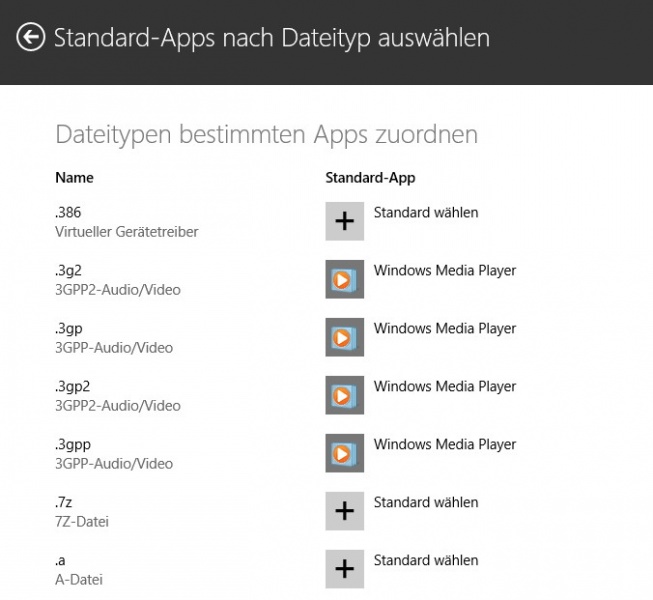
Task: Click Windows Media Player icon for .3g2
Action: click(x=344, y=279)
